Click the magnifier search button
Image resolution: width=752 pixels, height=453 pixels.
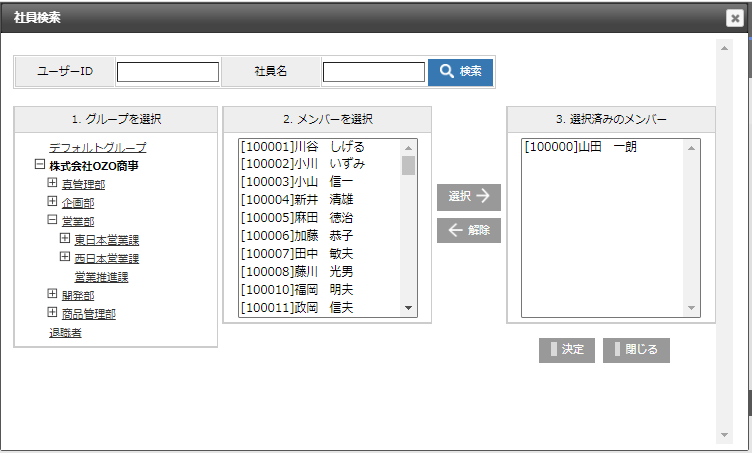coord(460,72)
